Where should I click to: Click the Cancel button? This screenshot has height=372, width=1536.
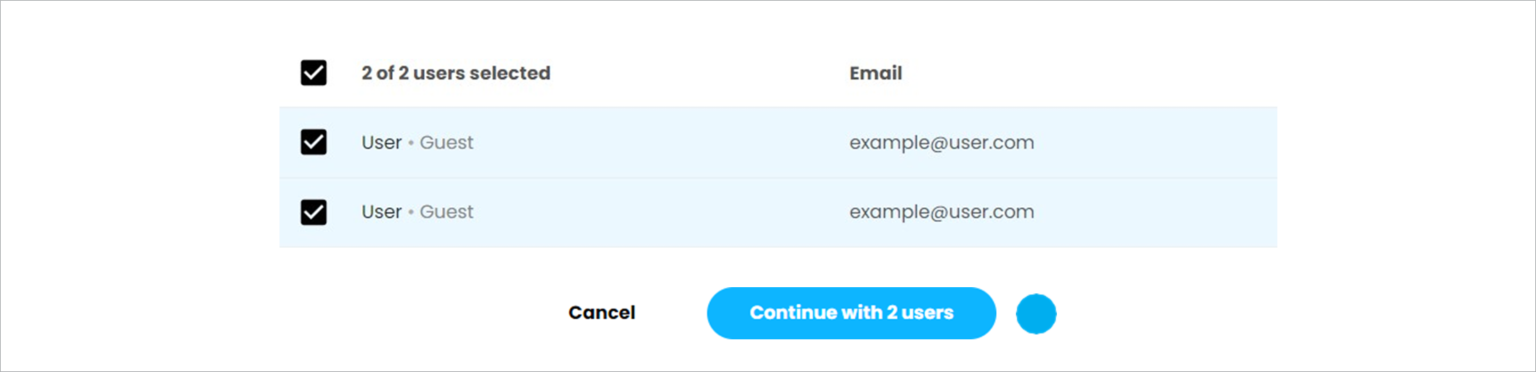pos(602,313)
